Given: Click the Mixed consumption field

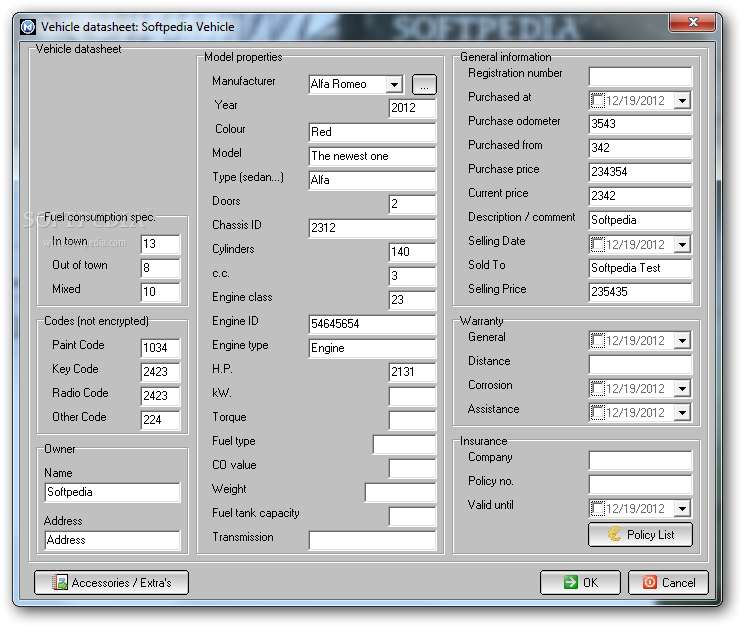Looking at the screenshot, I should (x=160, y=292).
